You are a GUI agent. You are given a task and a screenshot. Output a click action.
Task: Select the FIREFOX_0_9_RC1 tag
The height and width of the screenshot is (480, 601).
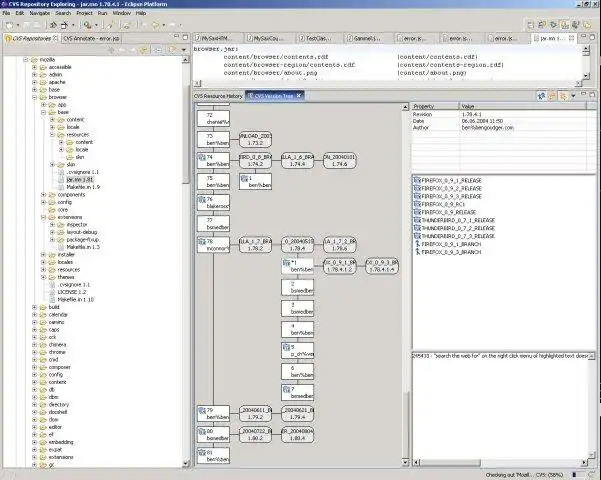tap(443, 204)
